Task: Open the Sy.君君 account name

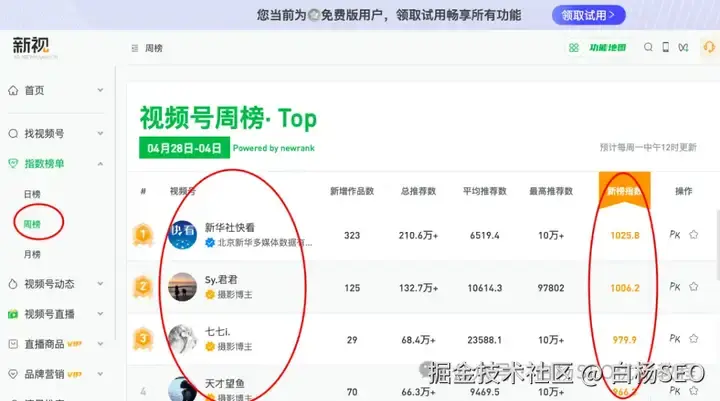Action: pyautogui.click(x=221, y=280)
